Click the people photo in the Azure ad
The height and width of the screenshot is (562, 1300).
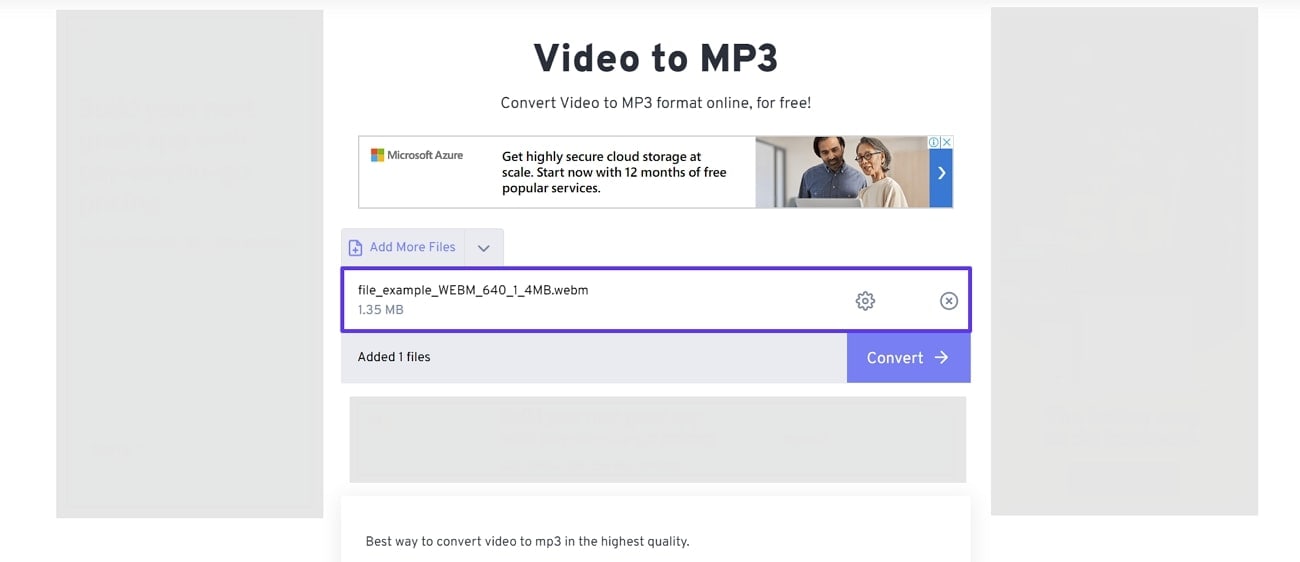coord(842,172)
